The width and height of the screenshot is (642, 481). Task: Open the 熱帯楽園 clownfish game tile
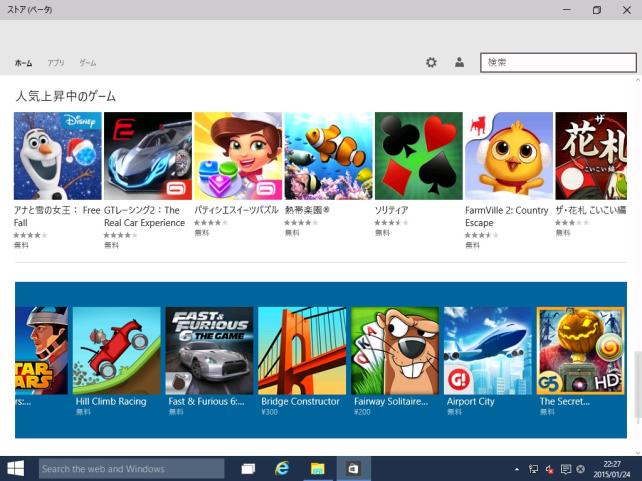[328, 156]
